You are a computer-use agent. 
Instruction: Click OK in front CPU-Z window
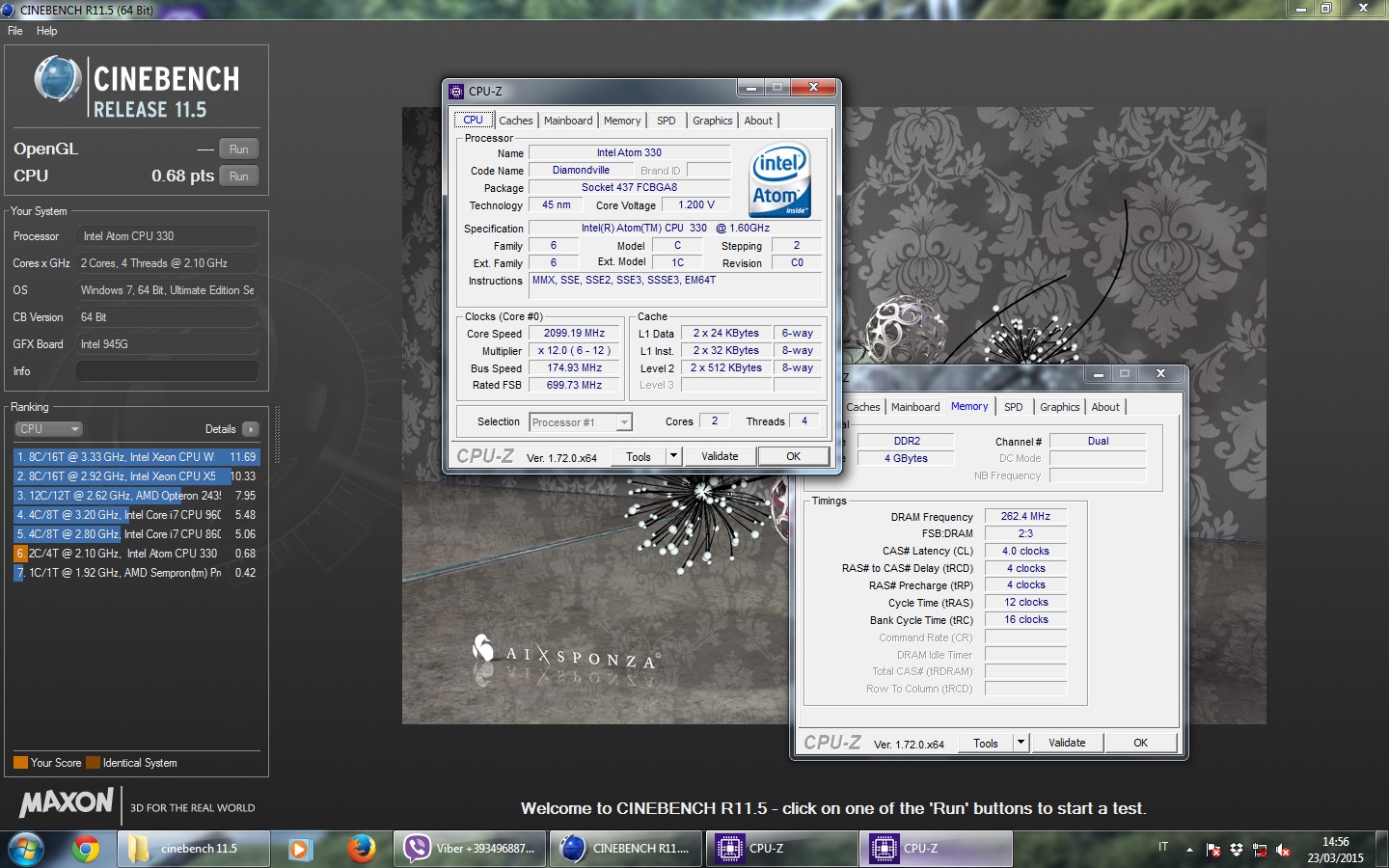[793, 457]
